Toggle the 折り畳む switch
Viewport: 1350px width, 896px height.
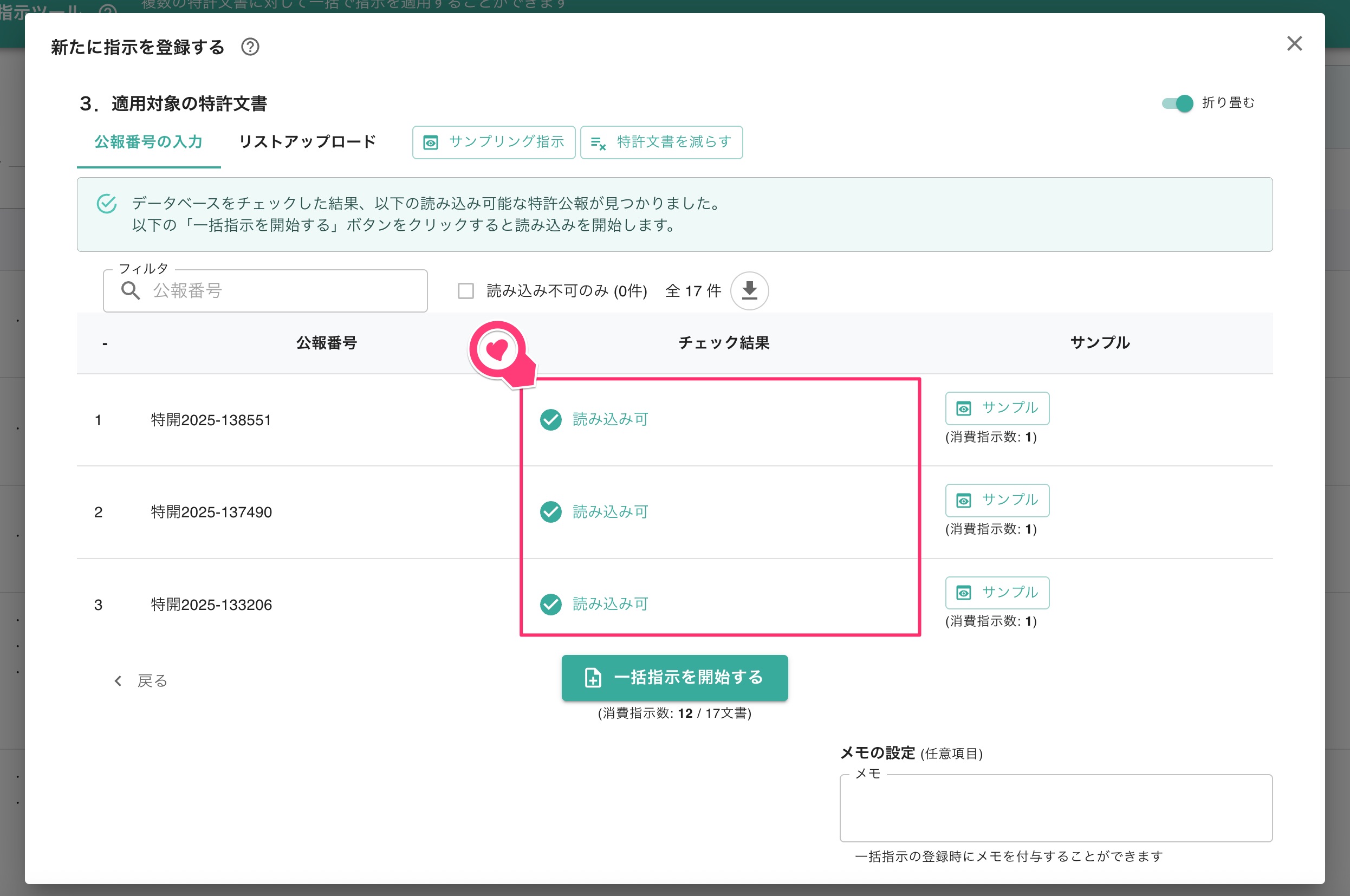point(1178,103)
